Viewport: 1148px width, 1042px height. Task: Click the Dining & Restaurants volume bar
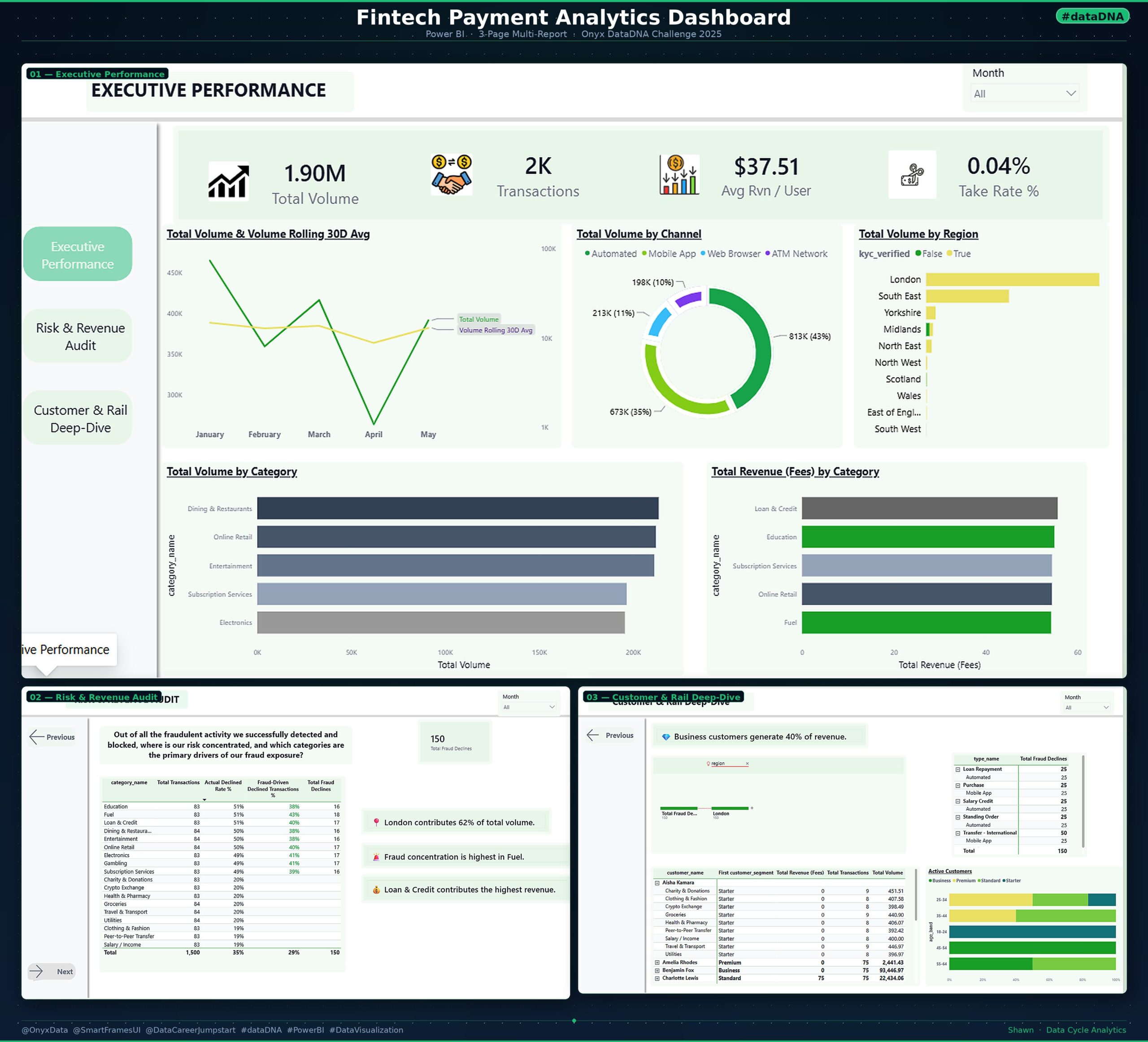pos(458,508)
